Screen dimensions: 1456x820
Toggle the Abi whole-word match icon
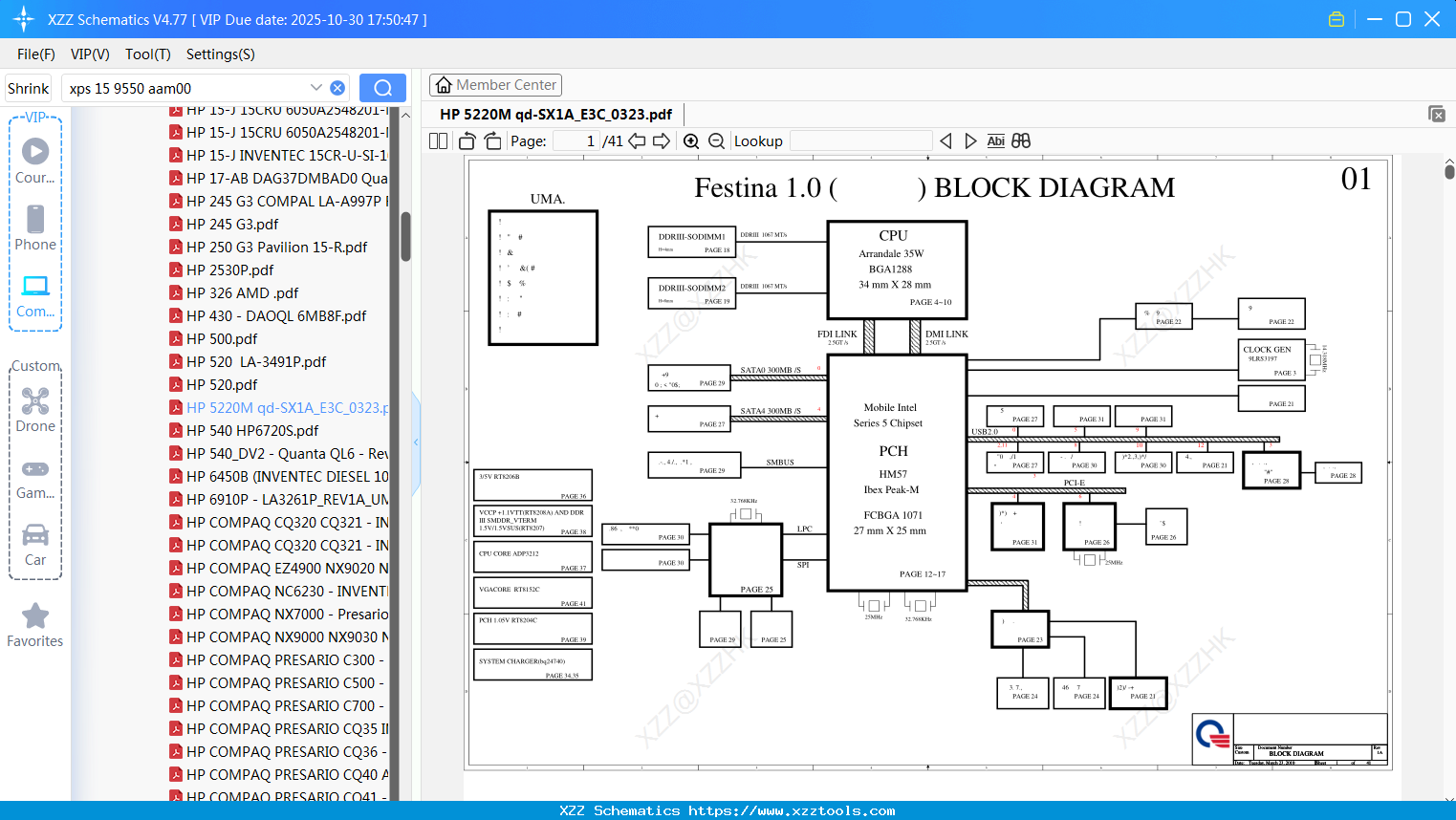coord(995,140)
